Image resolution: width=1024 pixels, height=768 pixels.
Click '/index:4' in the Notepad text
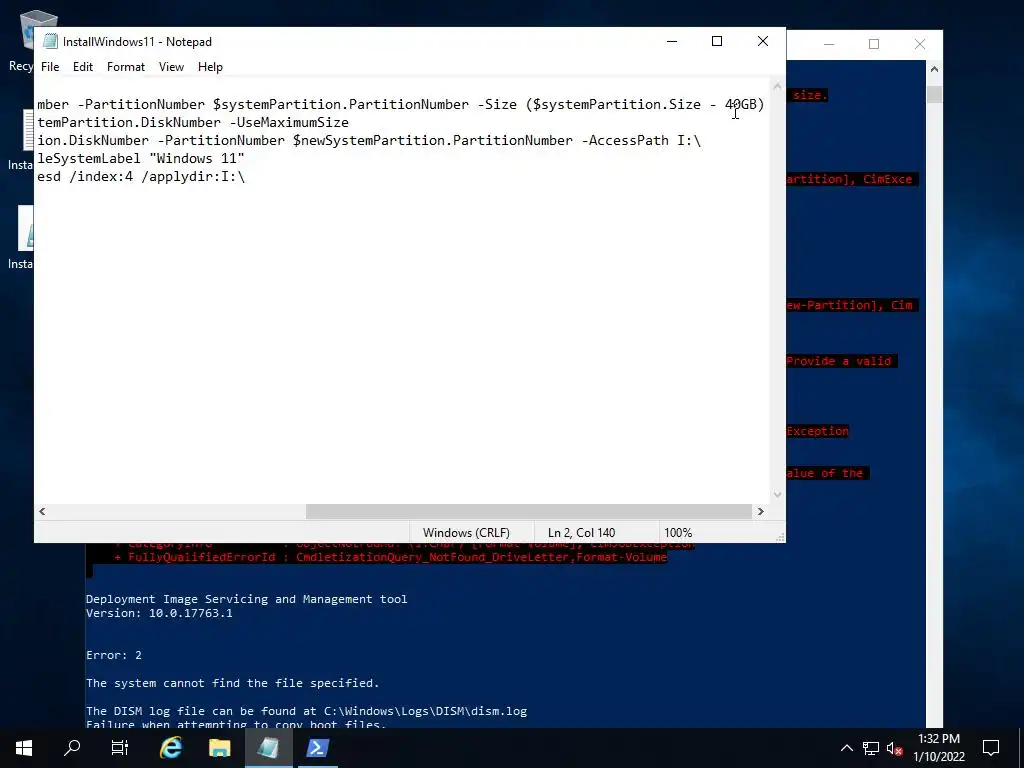[x=101, y=176]
